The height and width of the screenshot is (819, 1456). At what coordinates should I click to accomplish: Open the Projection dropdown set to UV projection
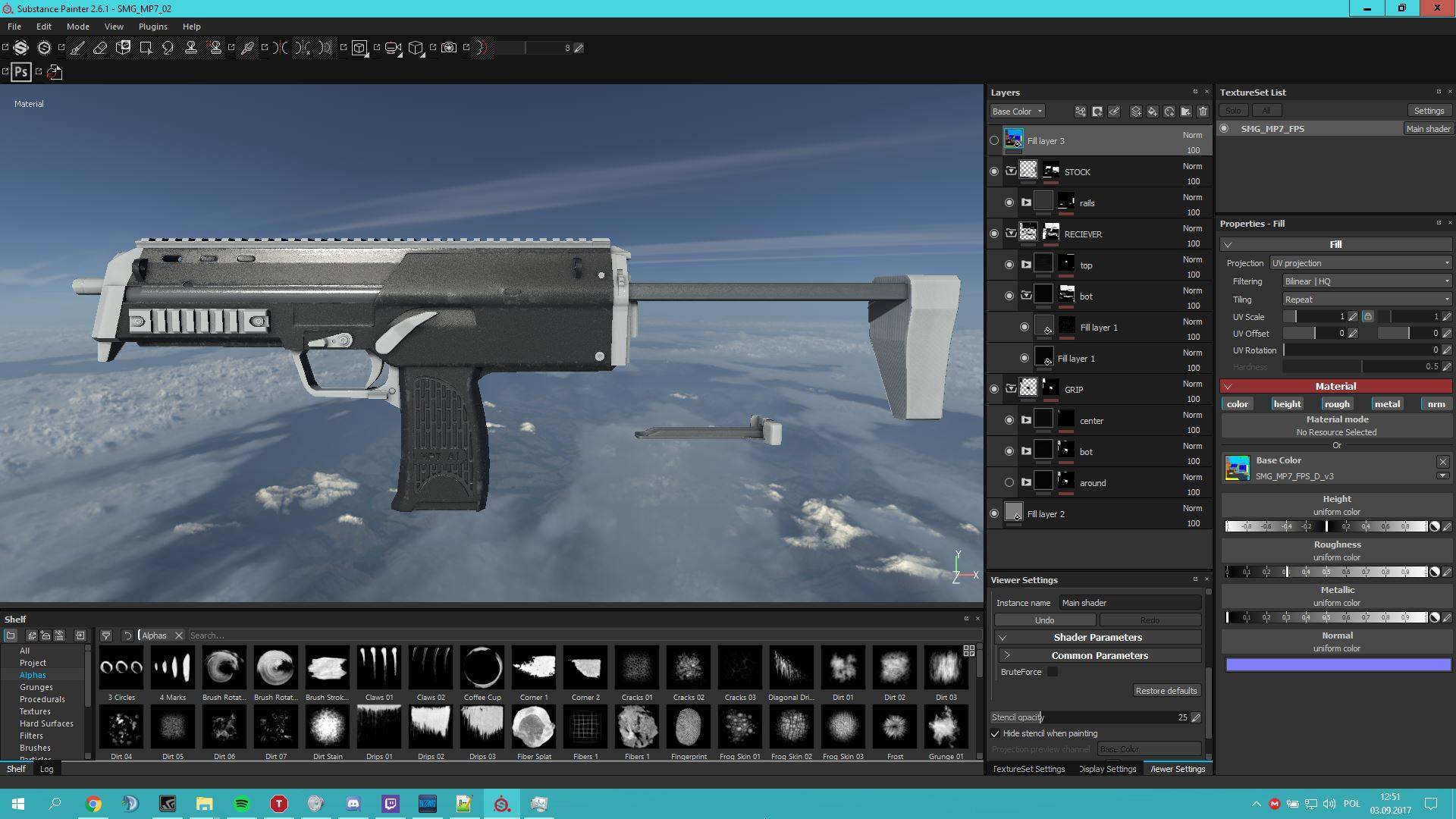pyautogui.click(x=1360, y=263)
